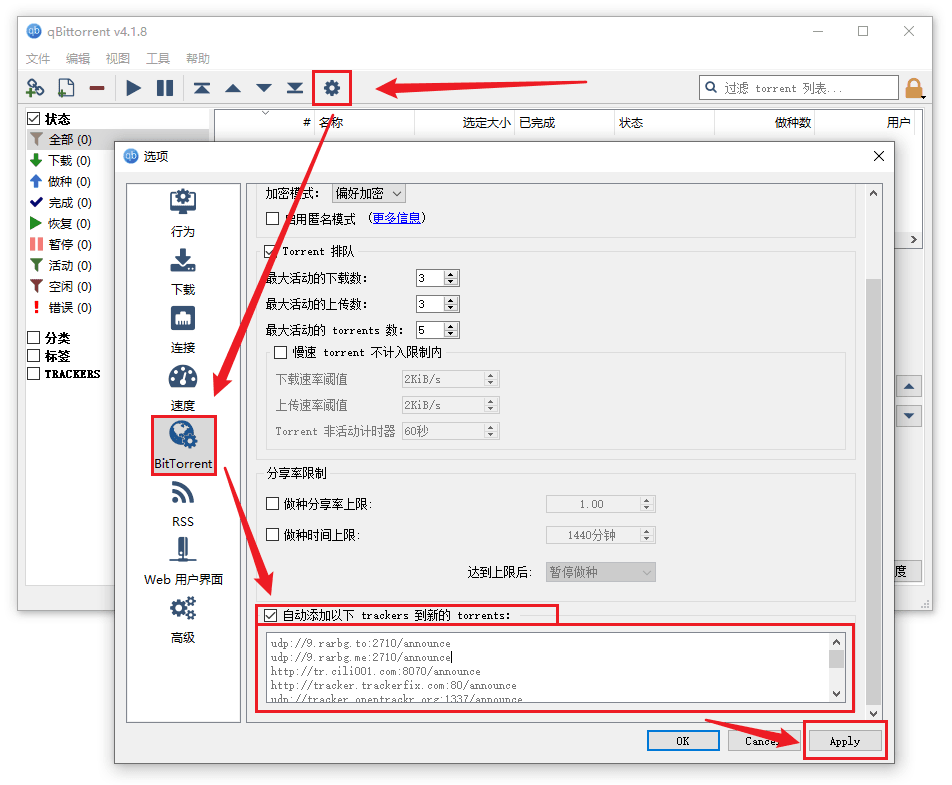
Task: Click the Apply button
Action: 844,741
